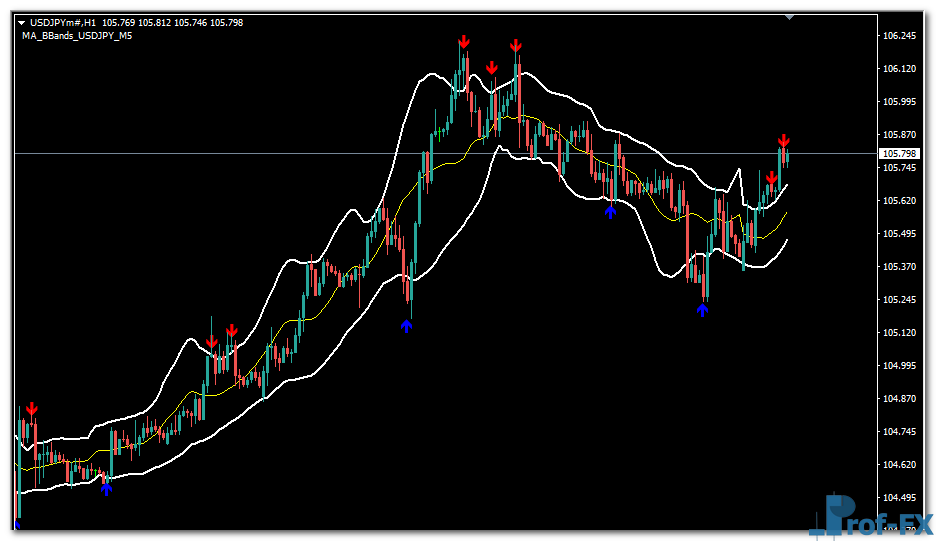Select the rightmost blue up arrow
936x541 pixels.
tap(702, 310)
